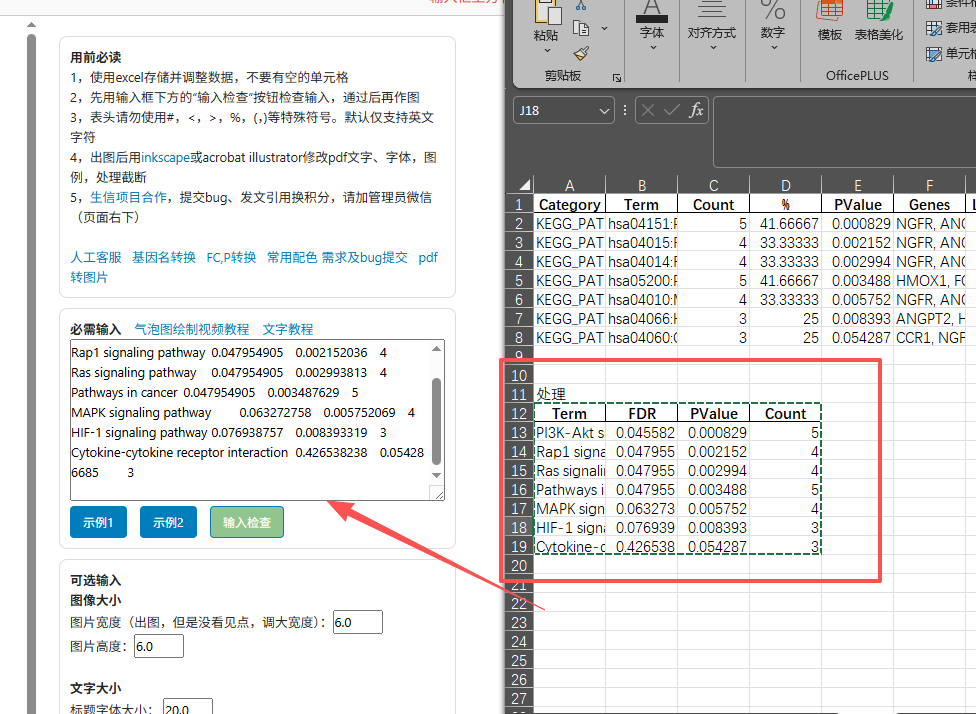The image size is (976, 714).
Task: Click the data textarea scrollbar
Action: pyautogui.click(x=436, y=420)
